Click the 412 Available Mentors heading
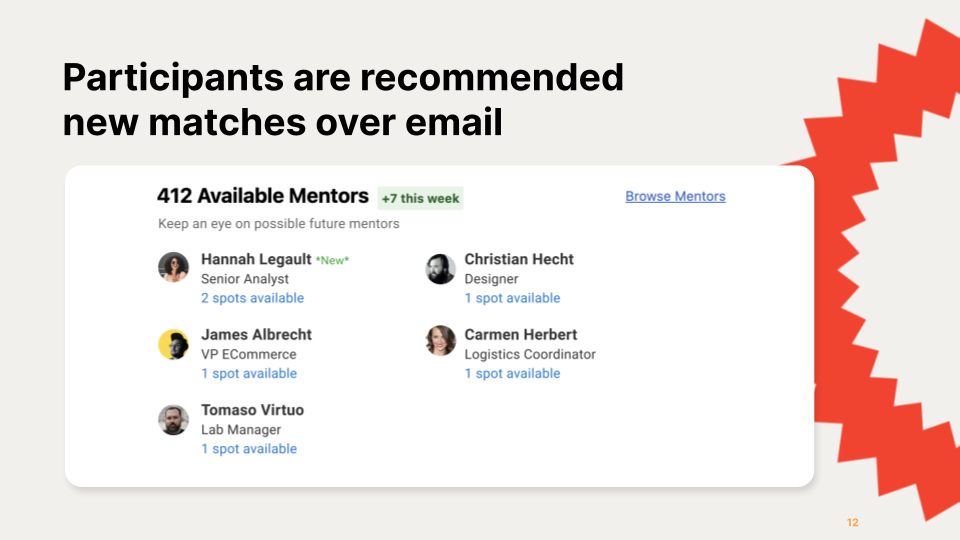The image size is (960, 540). pyautogui.click(x=263, y=196)
